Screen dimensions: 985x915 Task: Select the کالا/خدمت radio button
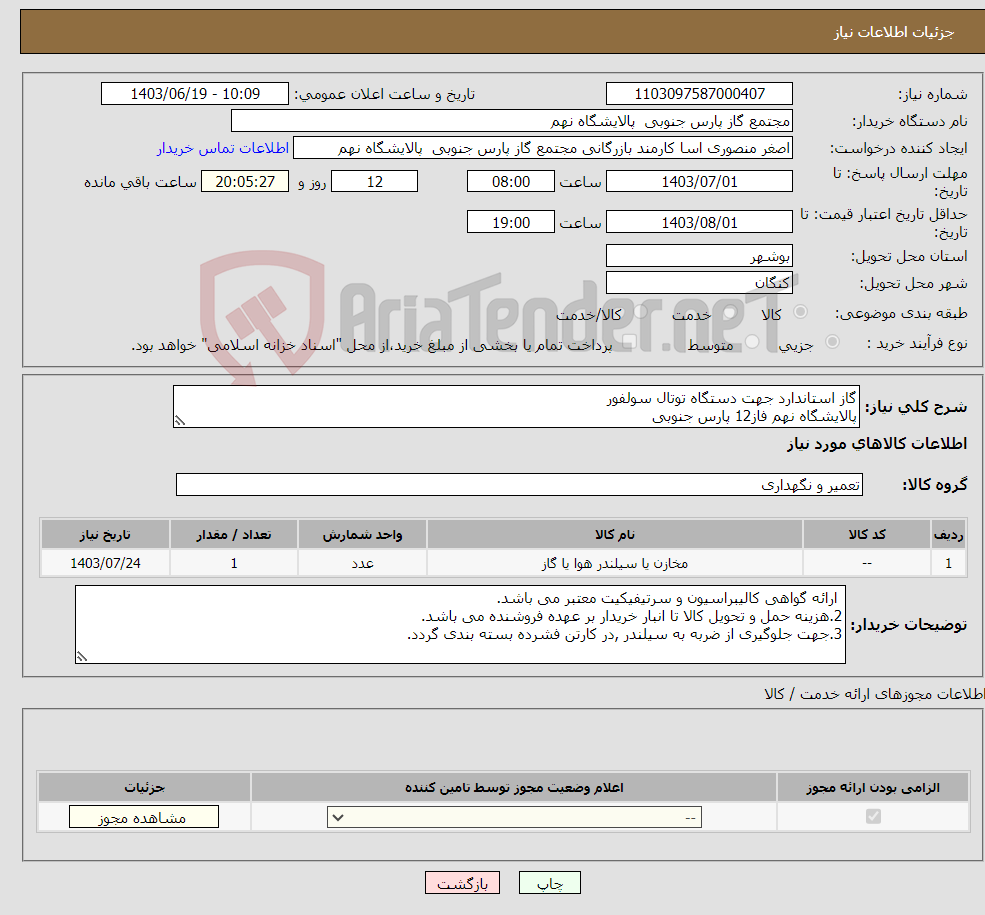640,312
